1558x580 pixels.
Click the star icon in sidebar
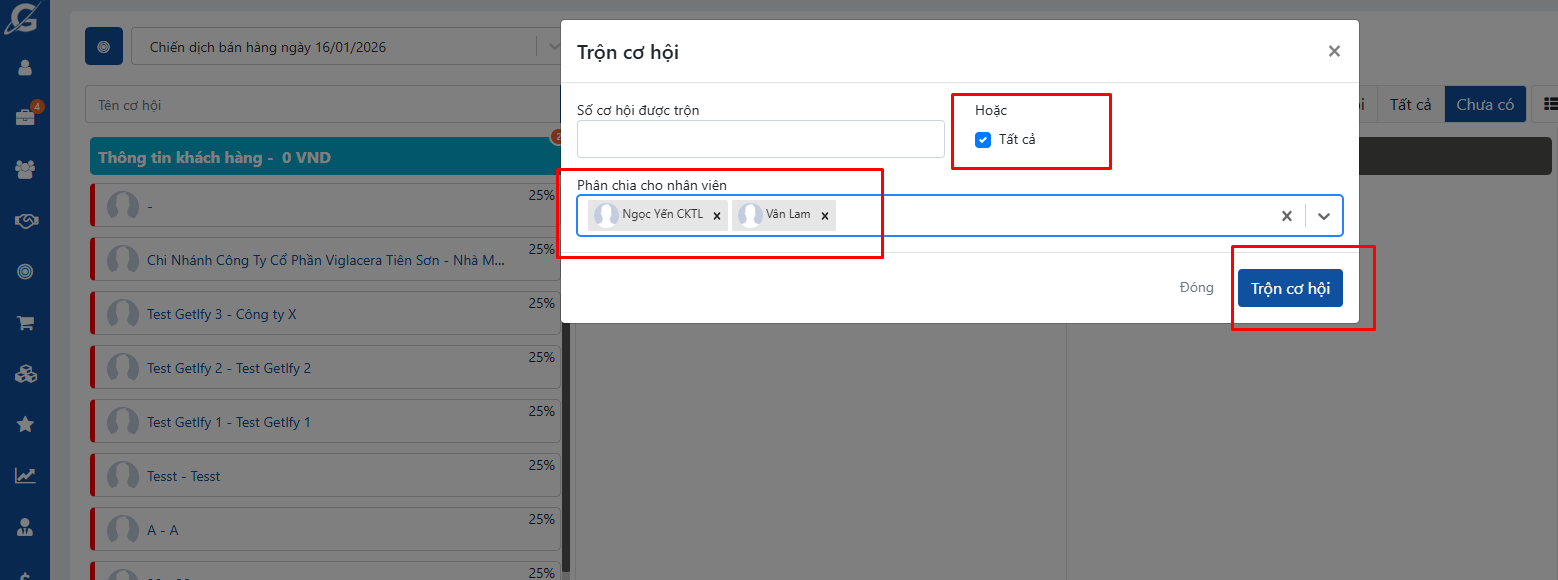tap(25, 424)
